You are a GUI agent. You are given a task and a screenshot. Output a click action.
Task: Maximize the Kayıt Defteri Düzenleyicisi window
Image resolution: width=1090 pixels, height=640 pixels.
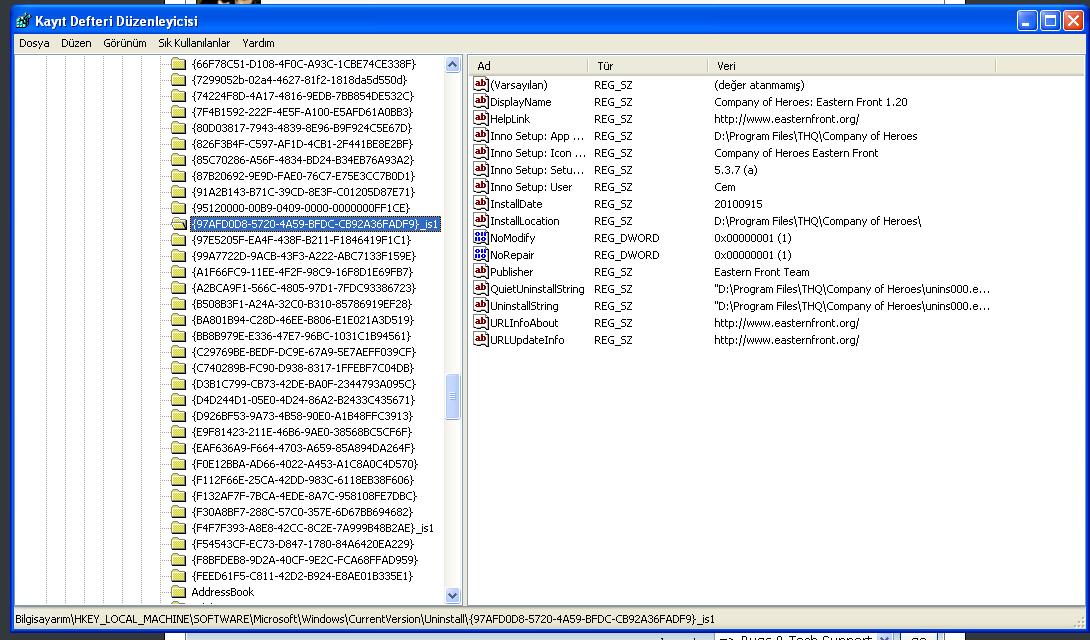point(1050,21)
